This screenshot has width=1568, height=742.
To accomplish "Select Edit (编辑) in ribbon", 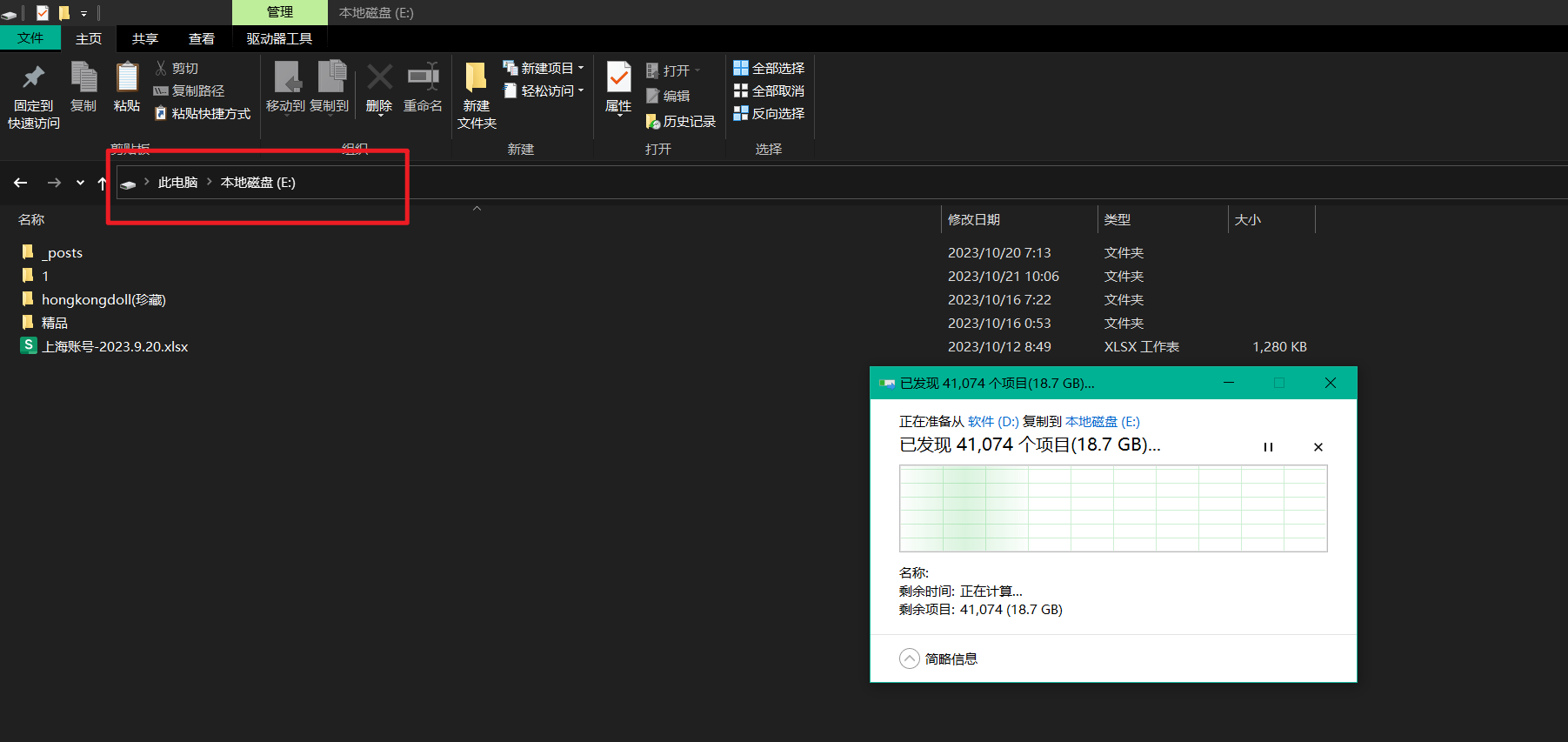I will (668, 96).
